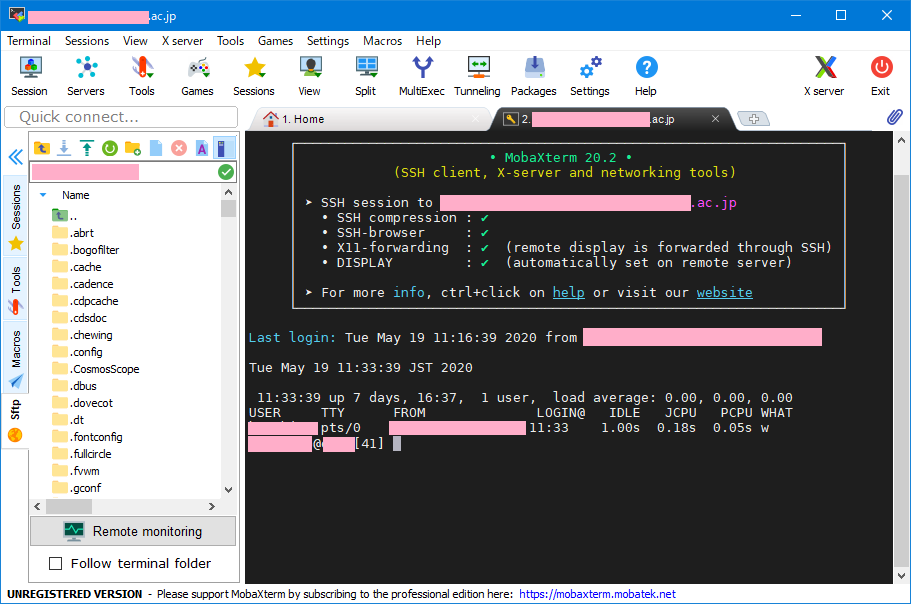Select the parent directory '..' entry
Image resolution: width=911 pixels, height=604 pixels.
click(x=65, y=216)
